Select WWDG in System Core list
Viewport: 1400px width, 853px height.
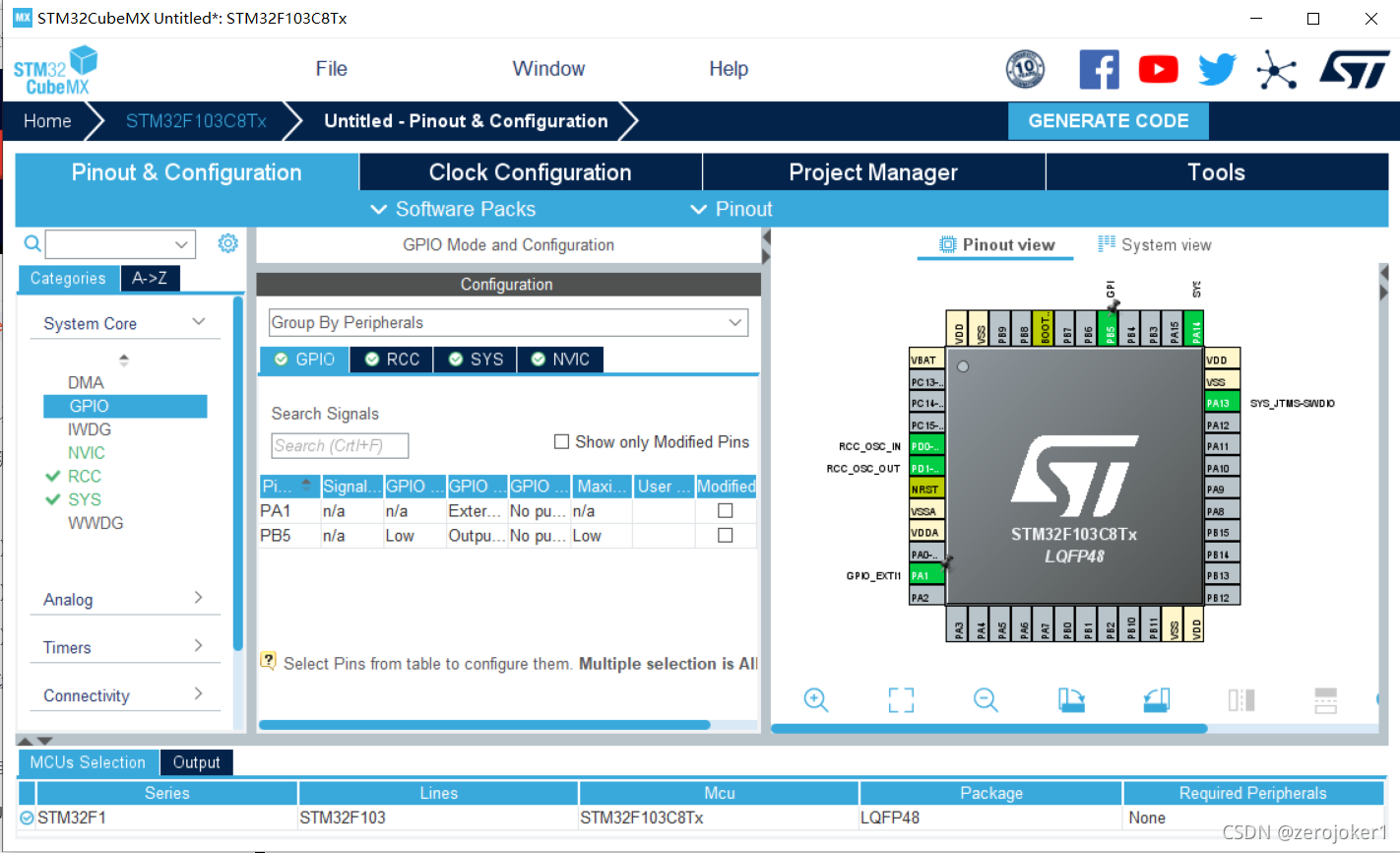(95, 523)
